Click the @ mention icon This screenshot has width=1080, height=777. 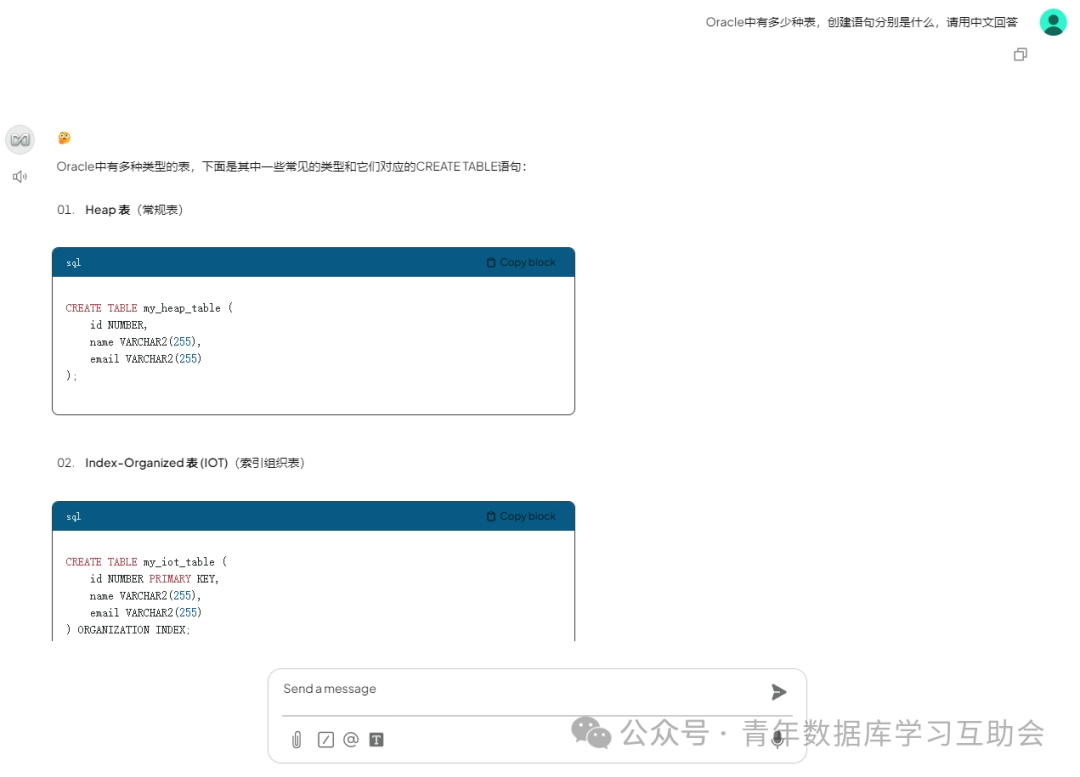coord(351,739)
